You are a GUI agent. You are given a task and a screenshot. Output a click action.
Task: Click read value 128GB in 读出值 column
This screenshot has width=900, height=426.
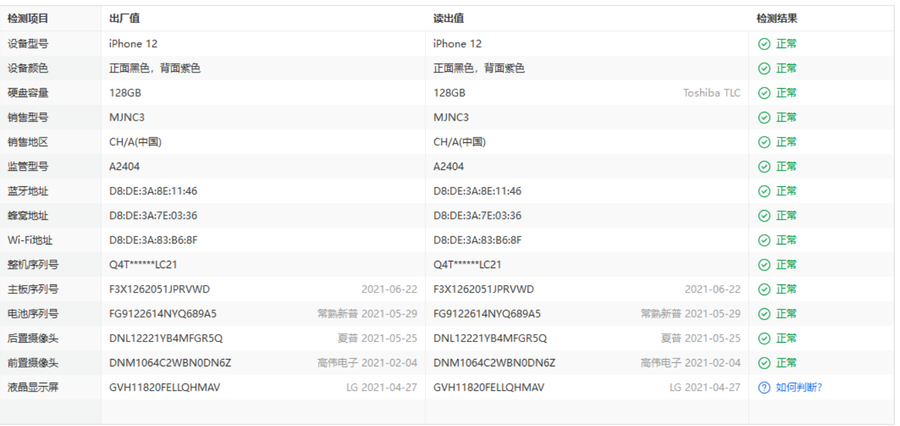coord(449,93)
